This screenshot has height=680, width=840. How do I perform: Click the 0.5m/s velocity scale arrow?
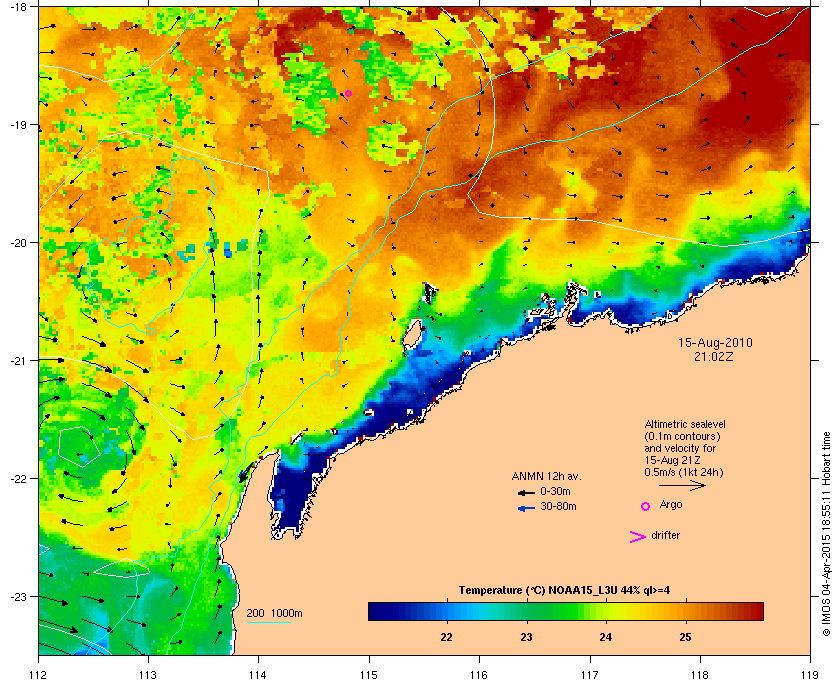coord(682,485)
